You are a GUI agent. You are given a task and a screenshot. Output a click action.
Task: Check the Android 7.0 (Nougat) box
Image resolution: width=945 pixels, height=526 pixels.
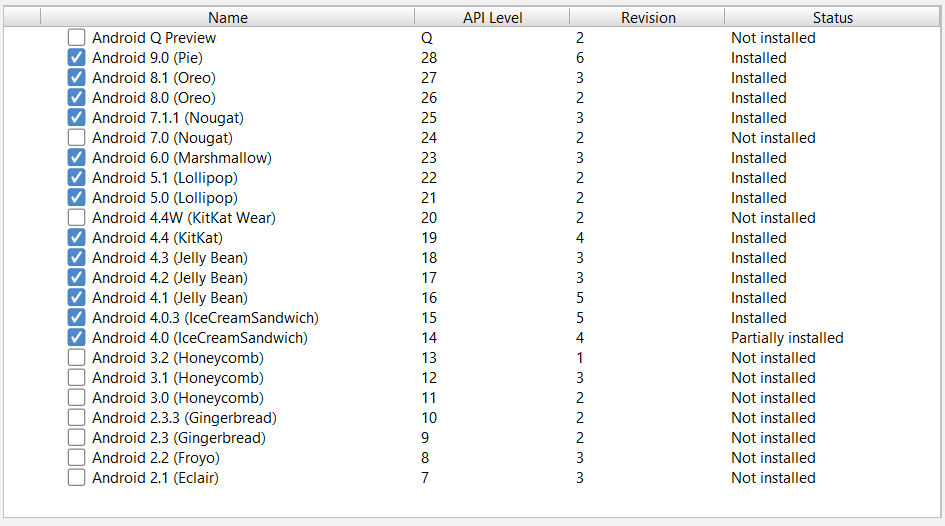(76, 138)
